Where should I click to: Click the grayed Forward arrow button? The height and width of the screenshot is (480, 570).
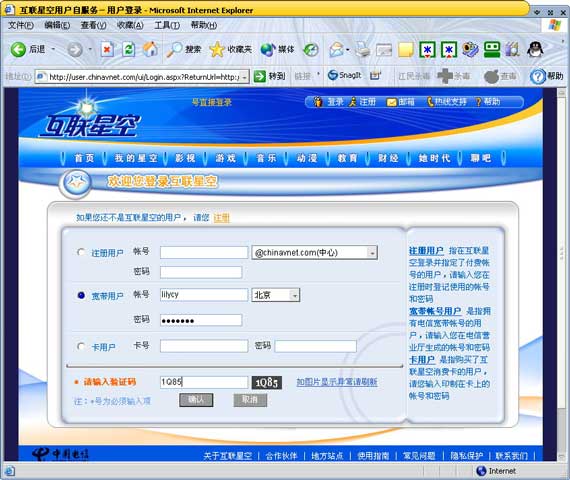click(x=75, y=49)
